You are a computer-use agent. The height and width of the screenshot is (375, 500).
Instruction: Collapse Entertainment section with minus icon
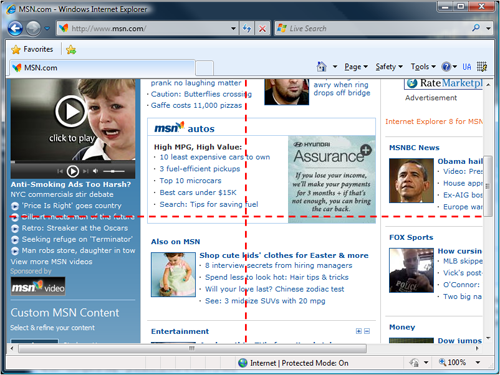pos(367,331)
